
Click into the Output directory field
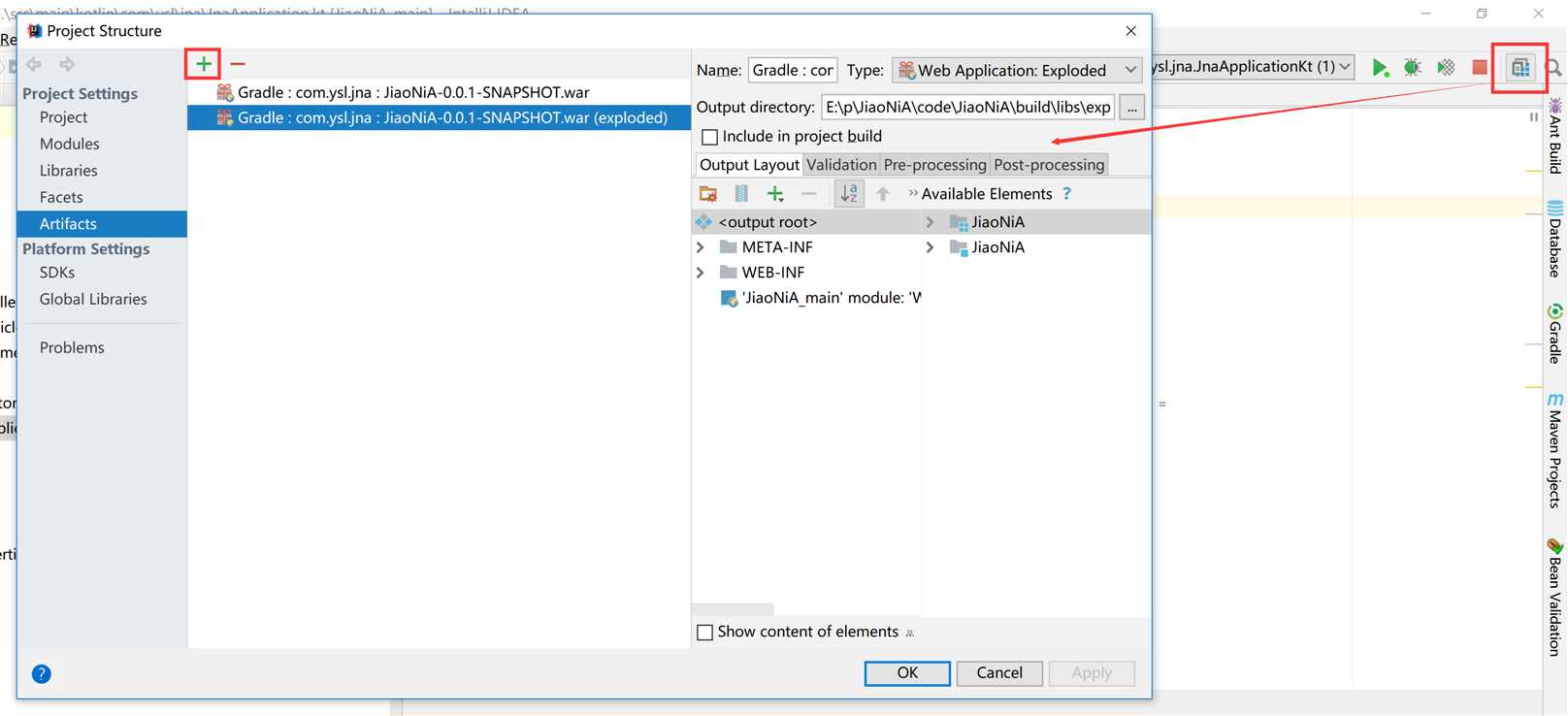tap(967, 107)
